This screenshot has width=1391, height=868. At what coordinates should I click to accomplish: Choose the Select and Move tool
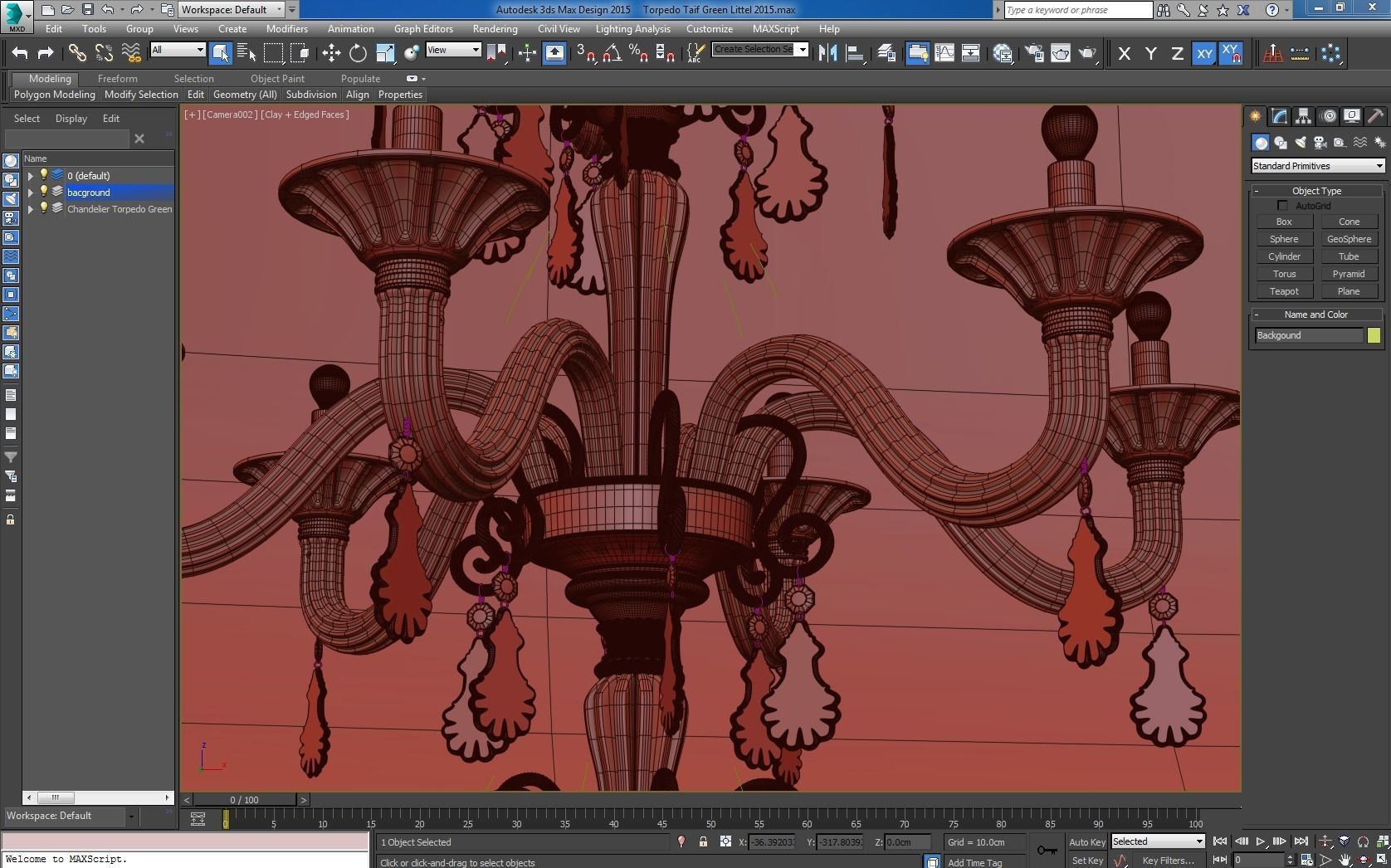(x=331, y=53)
